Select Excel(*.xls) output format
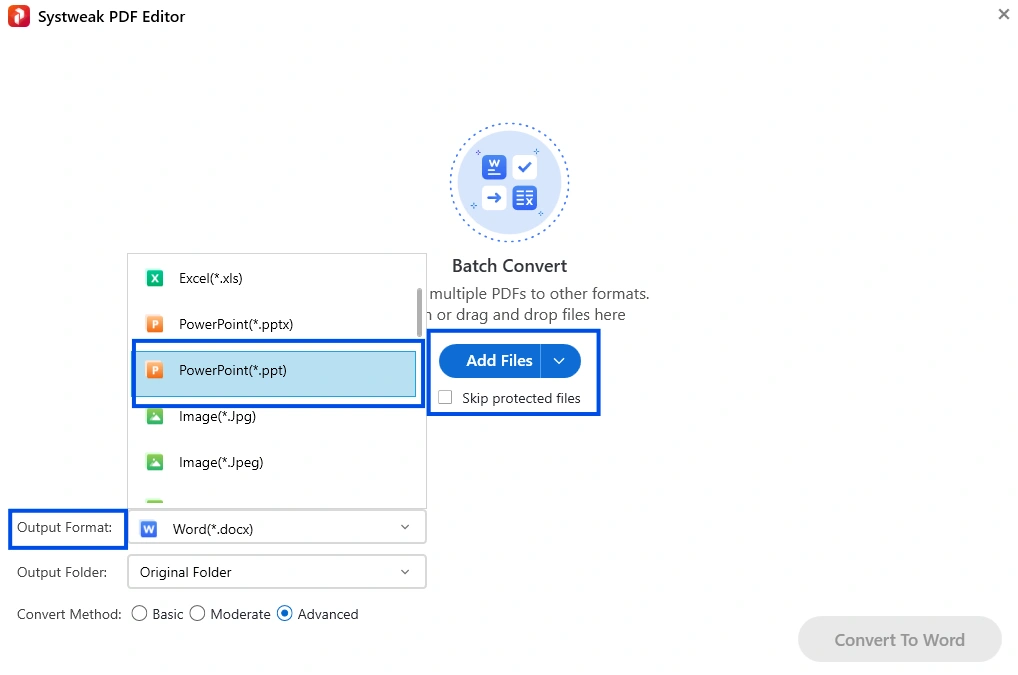1018x675 pixels. coord(274,278)
